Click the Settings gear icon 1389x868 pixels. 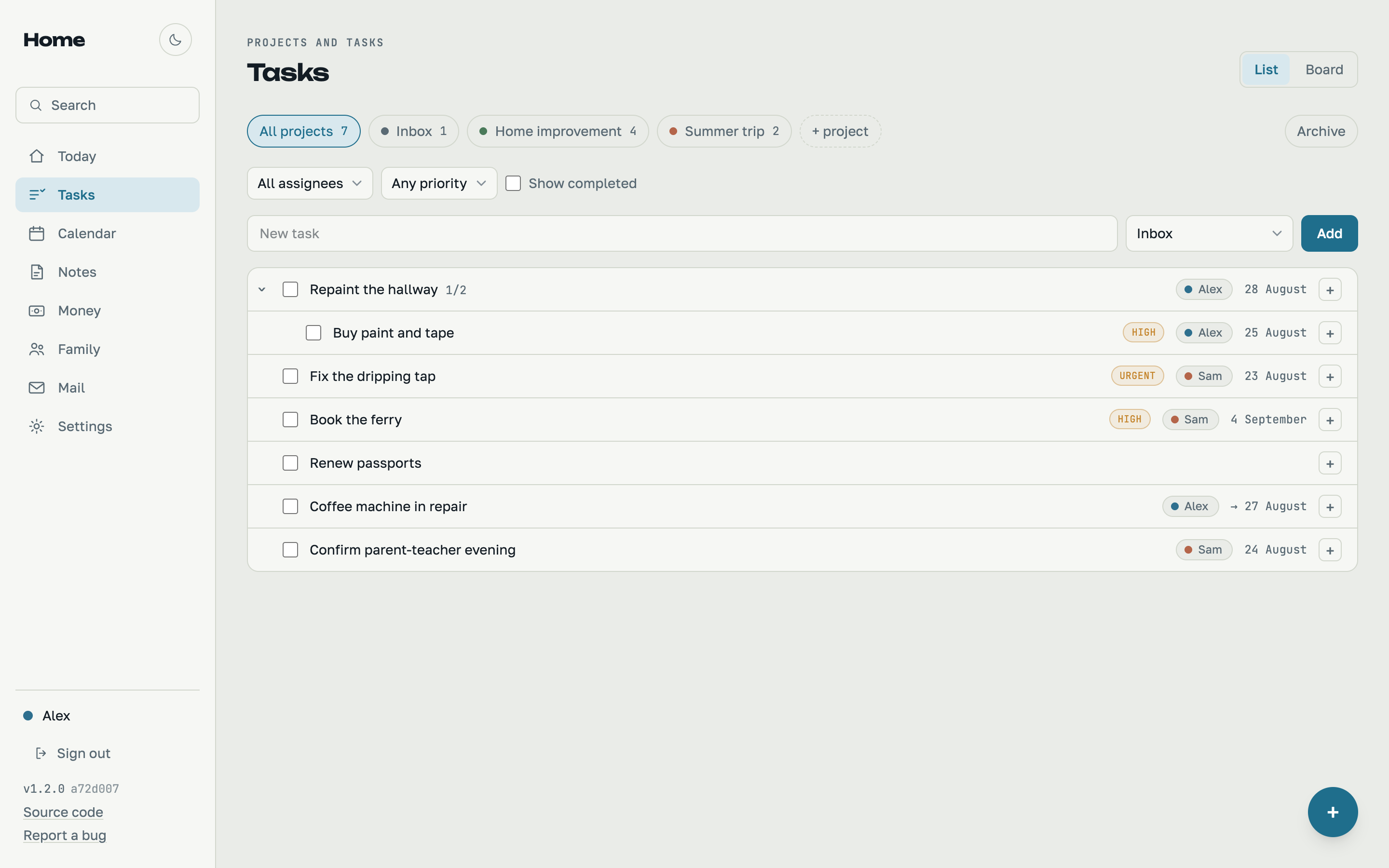point(37,426)
